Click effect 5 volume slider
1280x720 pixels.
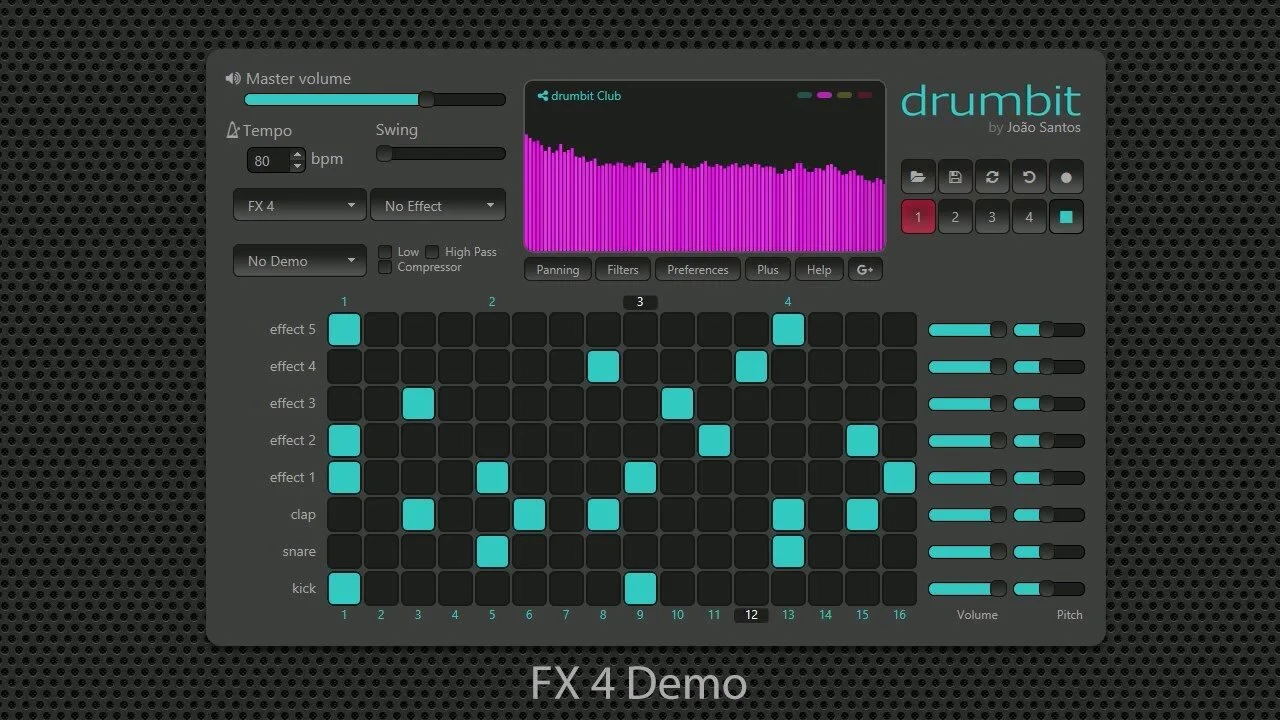pos(967,330)
